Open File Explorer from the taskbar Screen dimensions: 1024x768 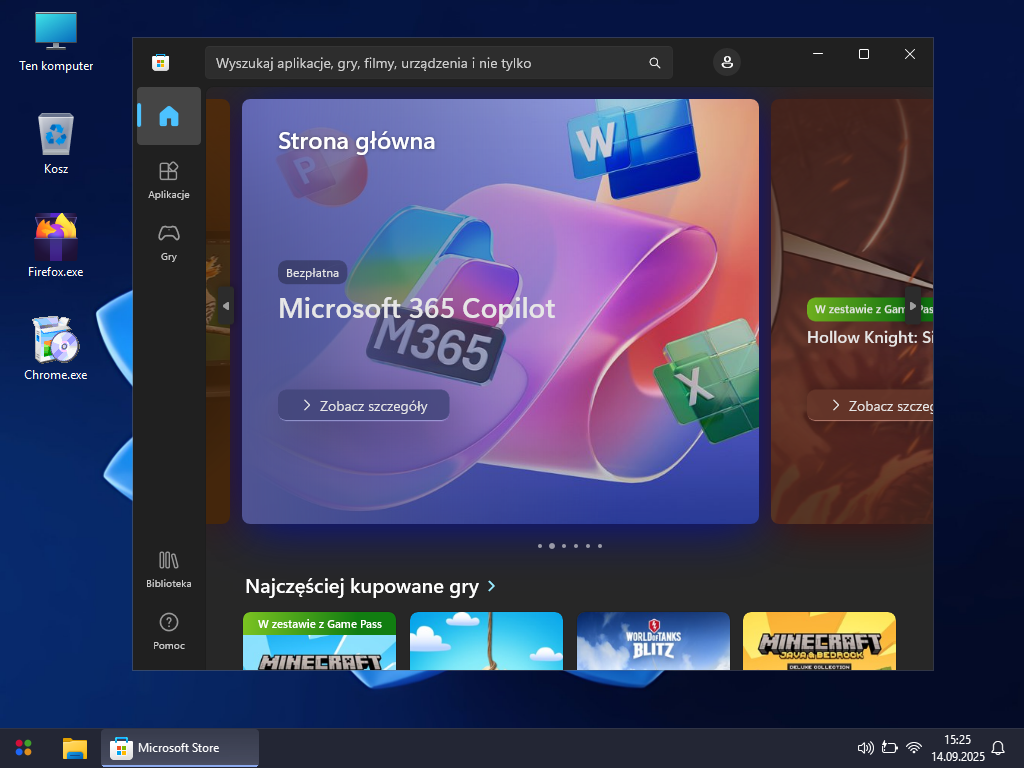(x=75, y=748)
